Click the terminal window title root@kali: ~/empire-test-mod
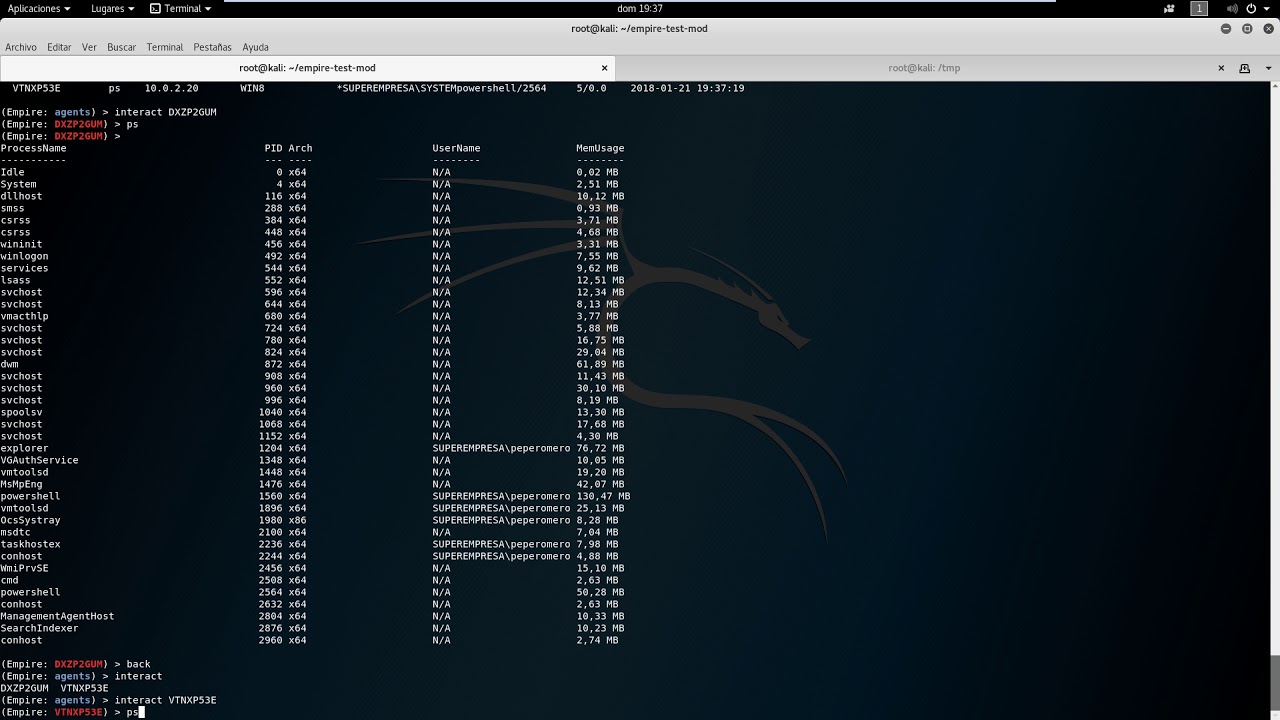Image resolution: width=1280 pixels, height=720 pixels. (x=639, y=29)
